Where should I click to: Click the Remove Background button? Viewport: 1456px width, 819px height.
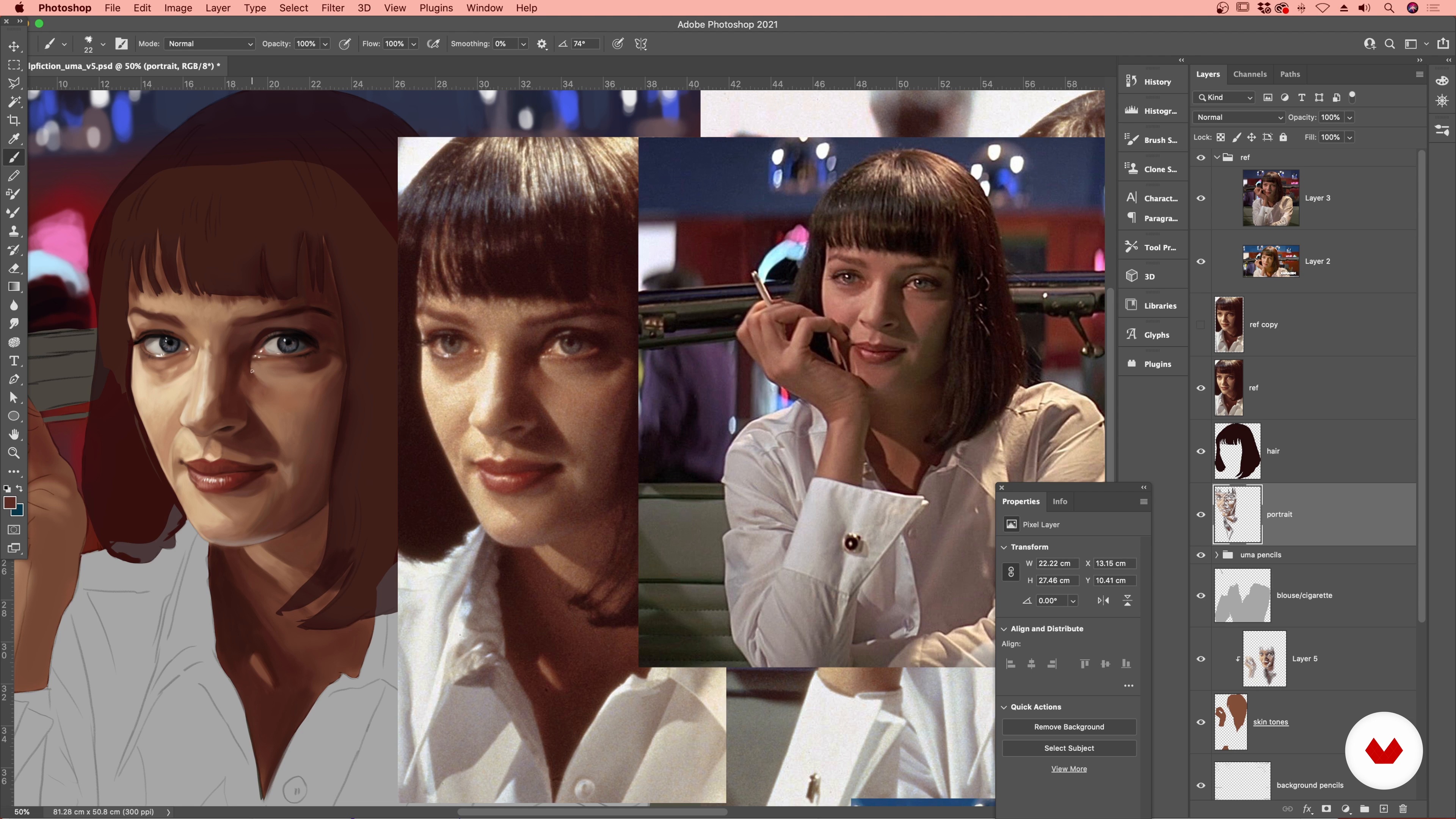(1069, 727)
